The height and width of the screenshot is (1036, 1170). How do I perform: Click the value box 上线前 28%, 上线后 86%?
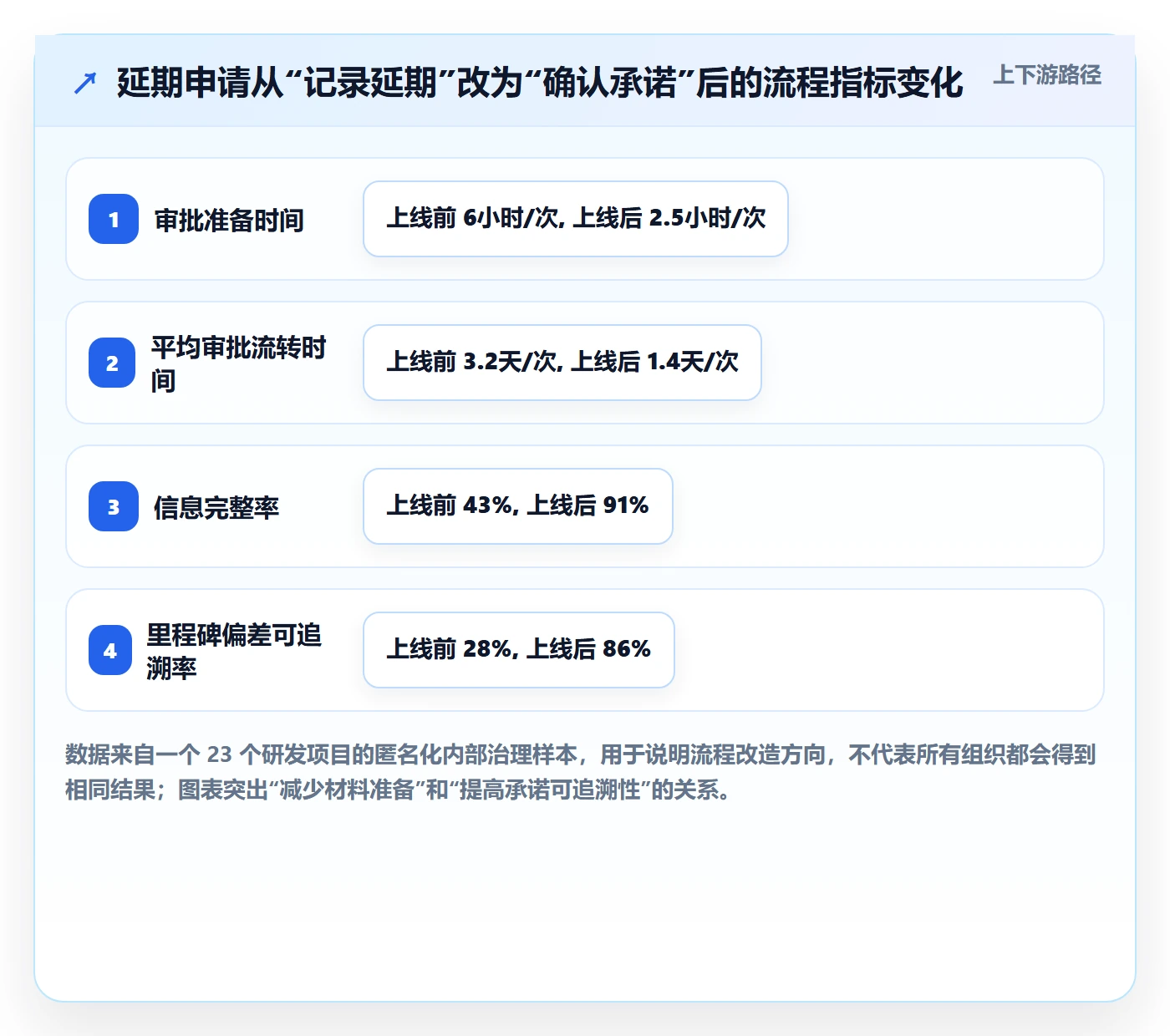tap(519, 650)
